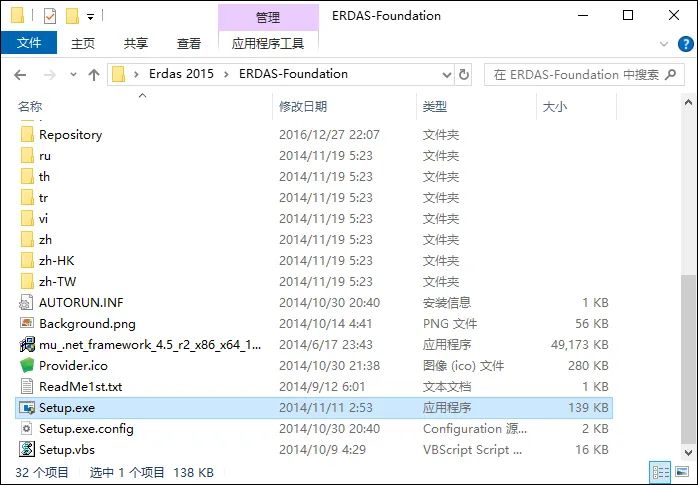Click quick access Properties checkmark icon

tap(50, 16)
